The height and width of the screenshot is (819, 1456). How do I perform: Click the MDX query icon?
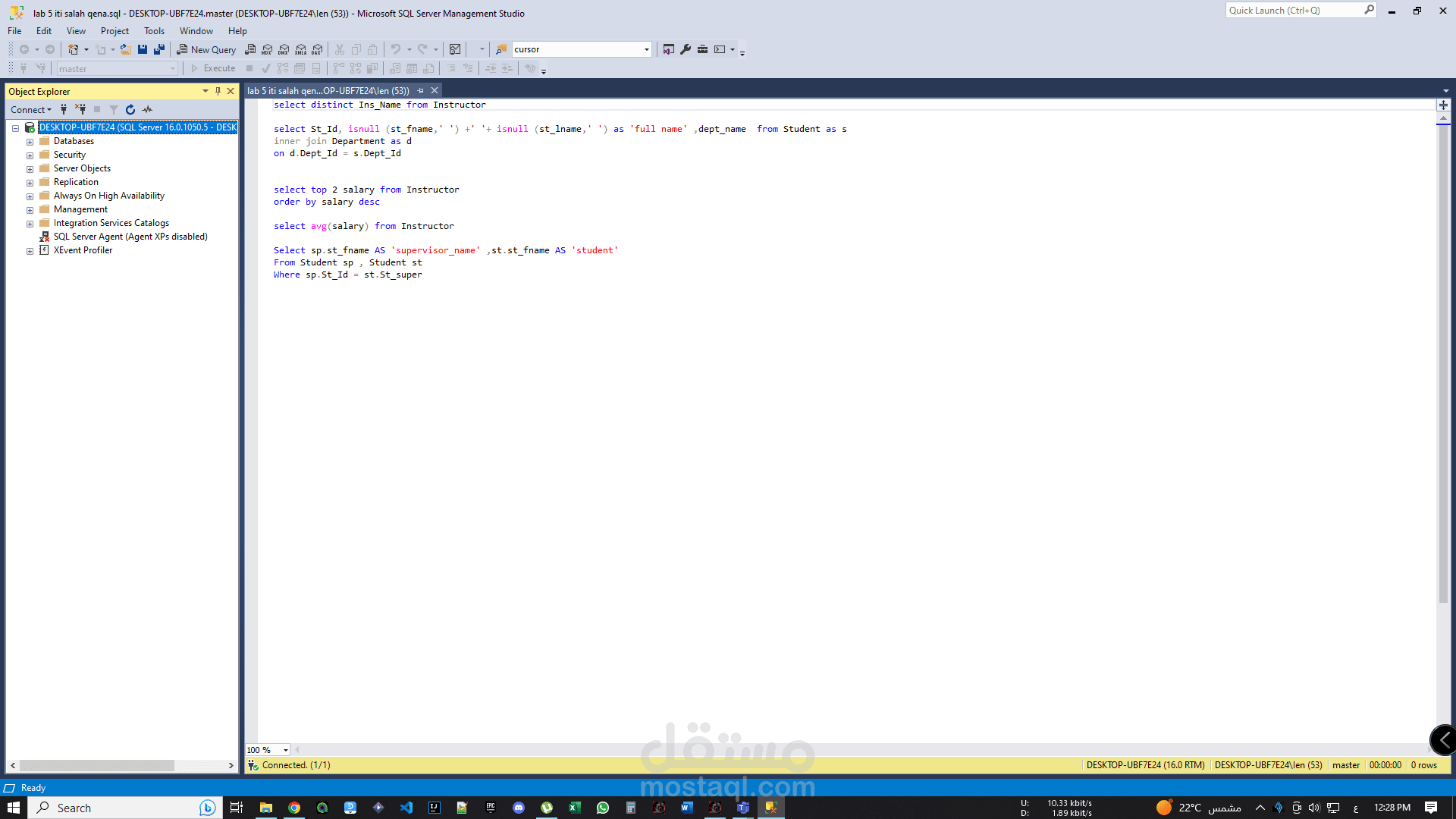point(267,49)
